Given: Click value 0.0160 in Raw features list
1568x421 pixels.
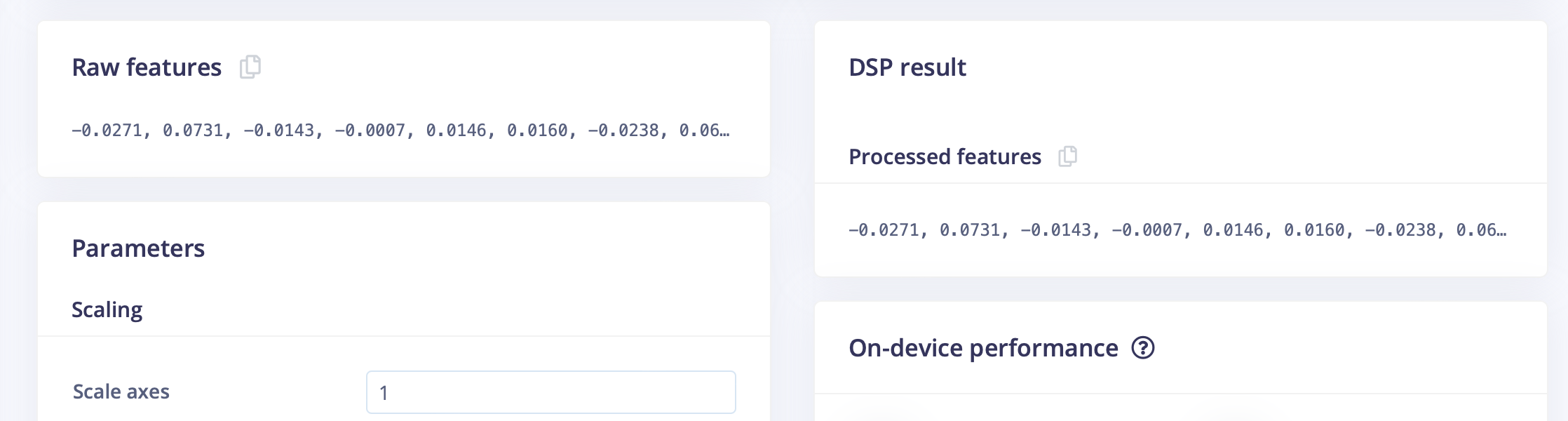Looking at the screenshot, I should click(537, 131).
